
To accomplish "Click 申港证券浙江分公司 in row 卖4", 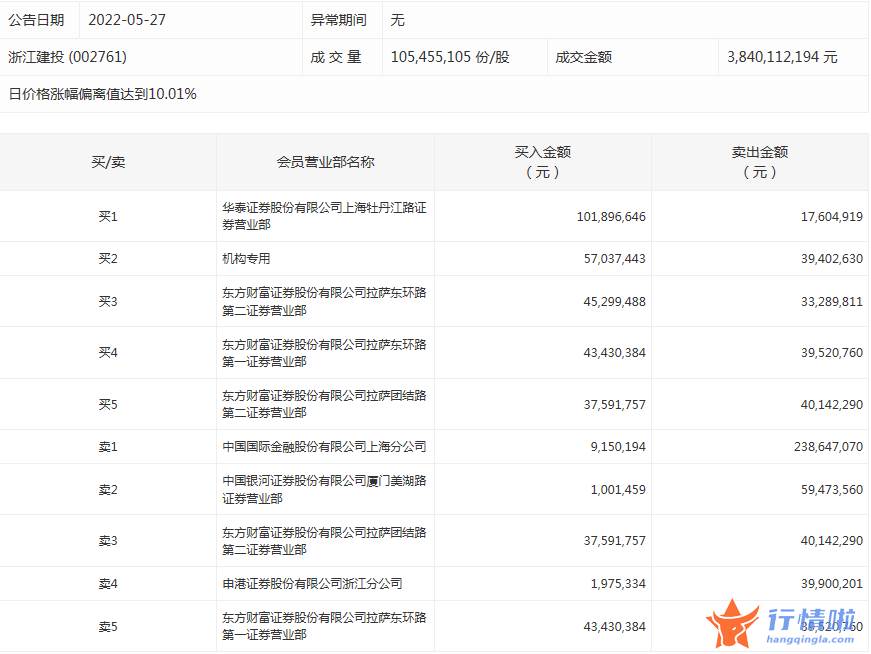I will pyautogui.click(x=312, y=584).
